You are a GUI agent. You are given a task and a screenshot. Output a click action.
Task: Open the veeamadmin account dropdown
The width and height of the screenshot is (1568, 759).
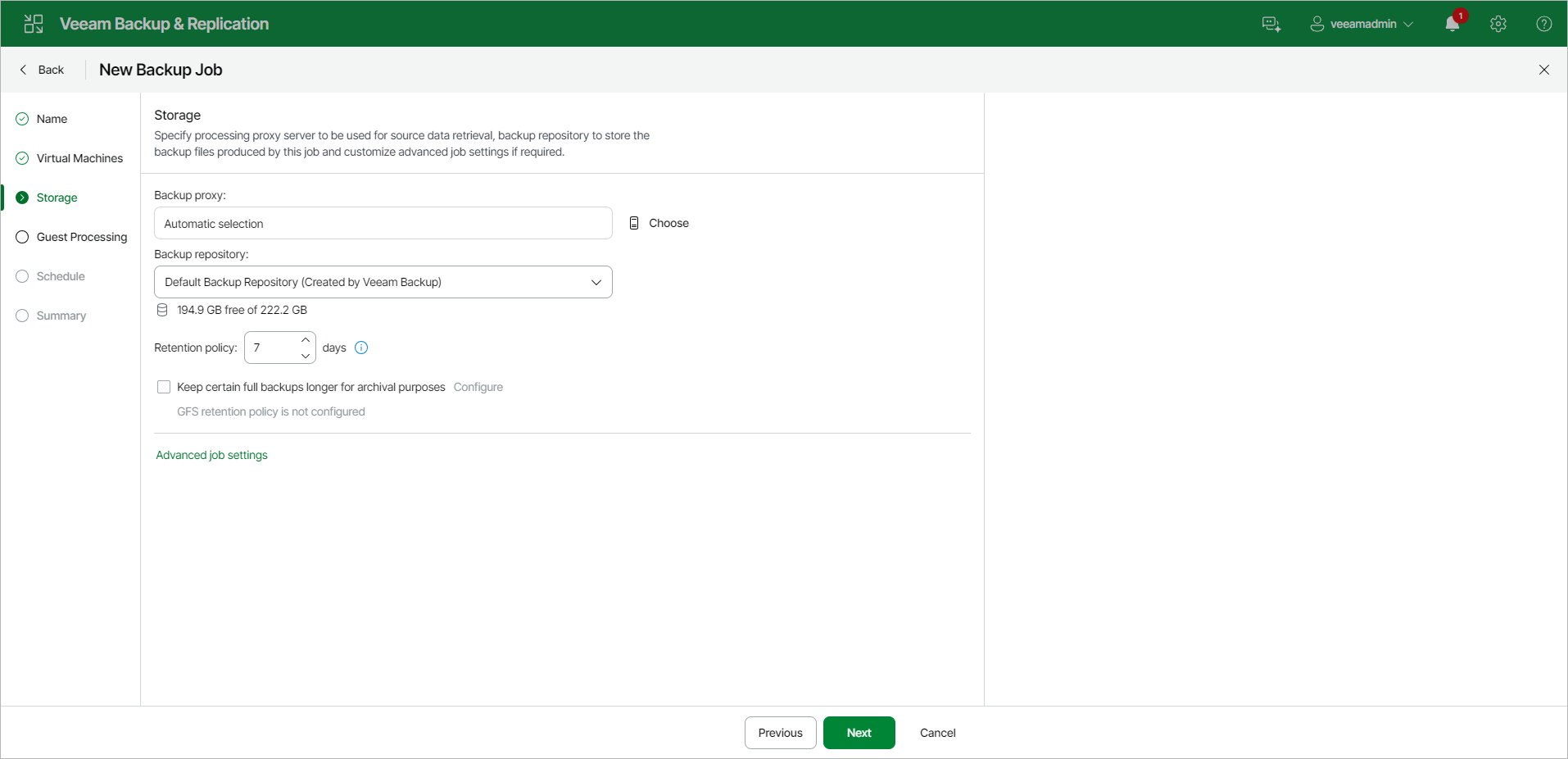pyautogui.click(x=1362, y=24)
